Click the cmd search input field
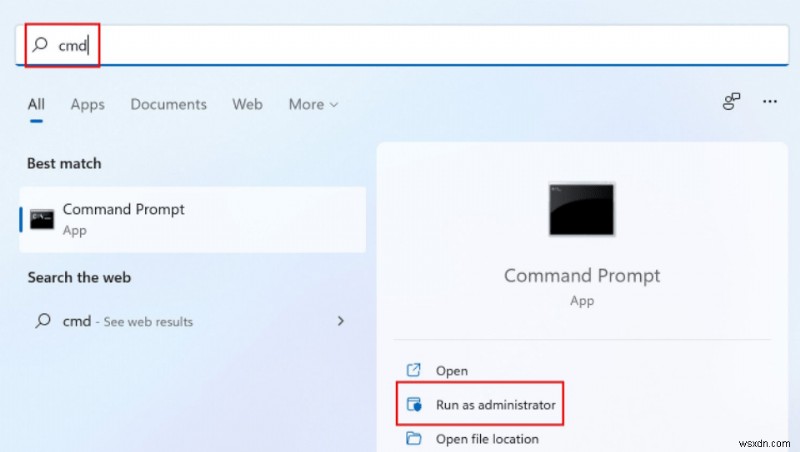This screenshot has width=800, height=452. [x=402, y=45]
